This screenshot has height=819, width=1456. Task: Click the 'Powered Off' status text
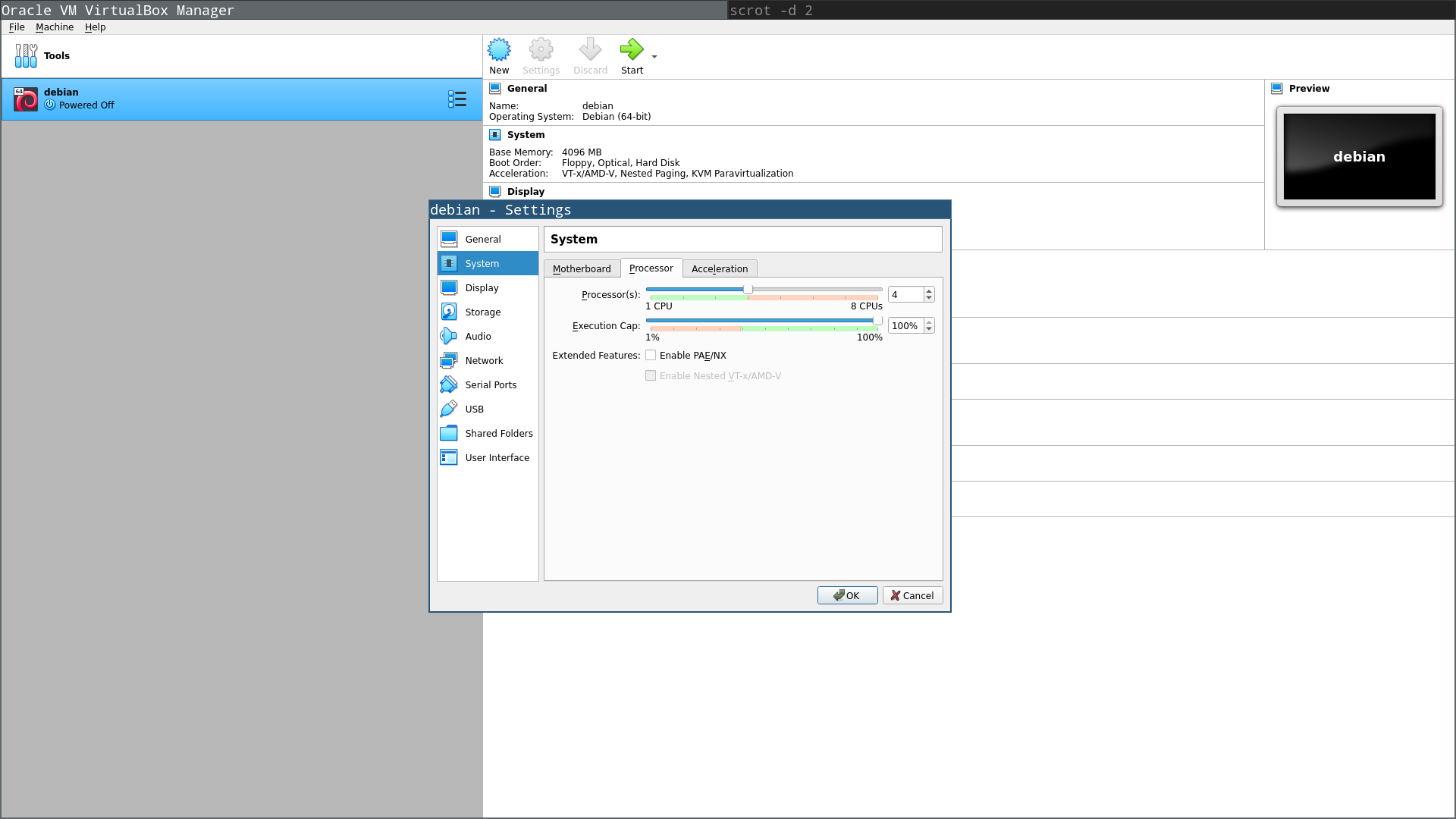(x=86, y=105)
